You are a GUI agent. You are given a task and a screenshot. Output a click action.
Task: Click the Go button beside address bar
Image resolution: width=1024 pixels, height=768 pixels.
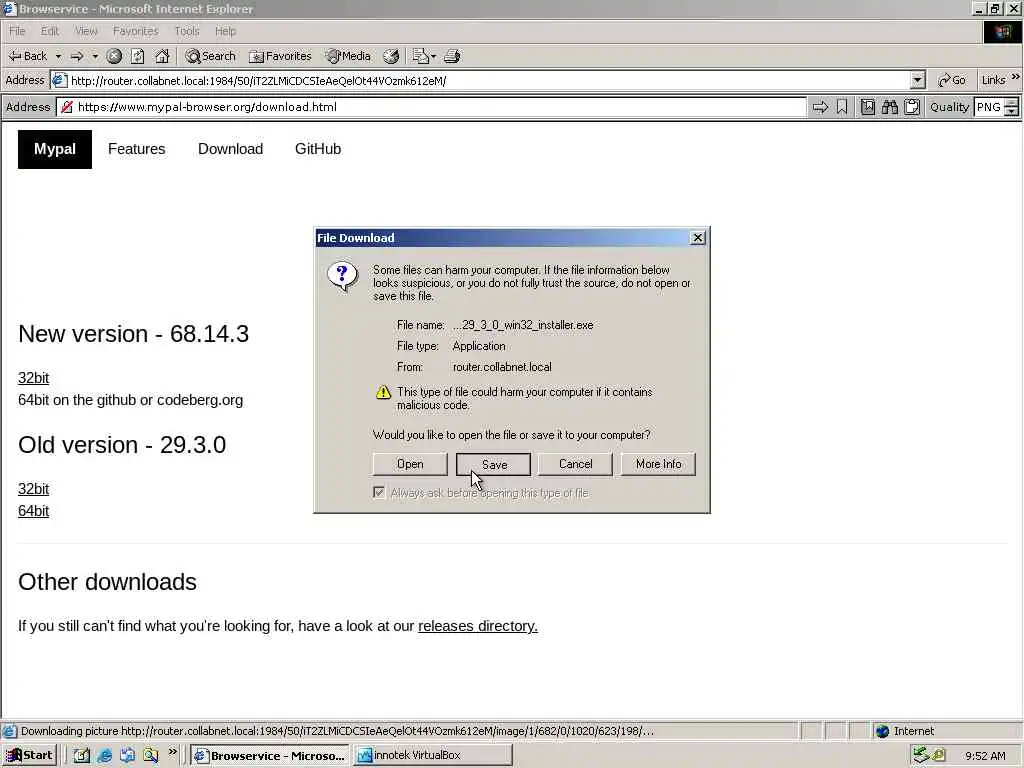coord(952,80)
